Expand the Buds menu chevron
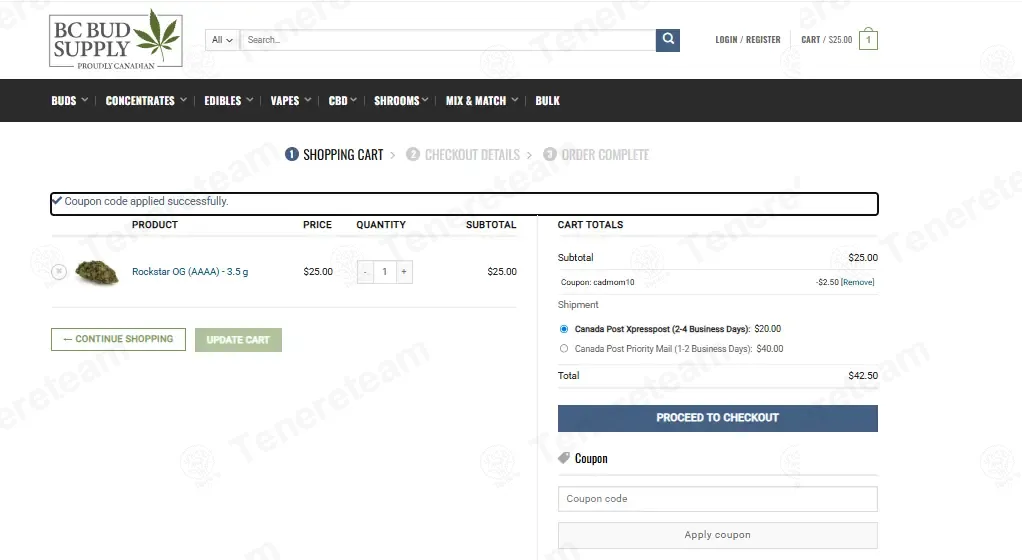The height and width of the screenshot is (560, 1022). coord(85,100)
